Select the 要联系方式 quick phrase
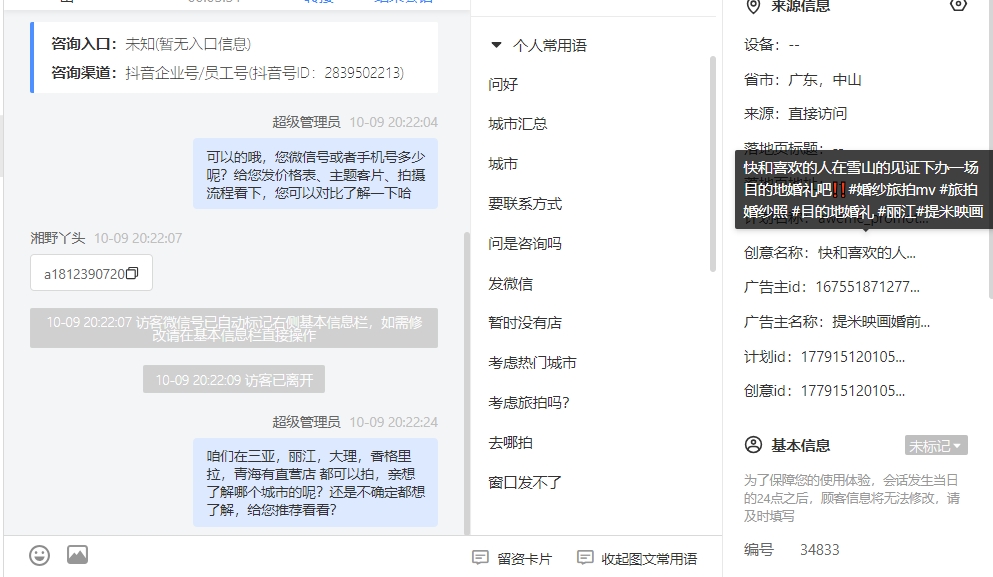Screen dimensions: 993x577 click(x=525, y=204)
